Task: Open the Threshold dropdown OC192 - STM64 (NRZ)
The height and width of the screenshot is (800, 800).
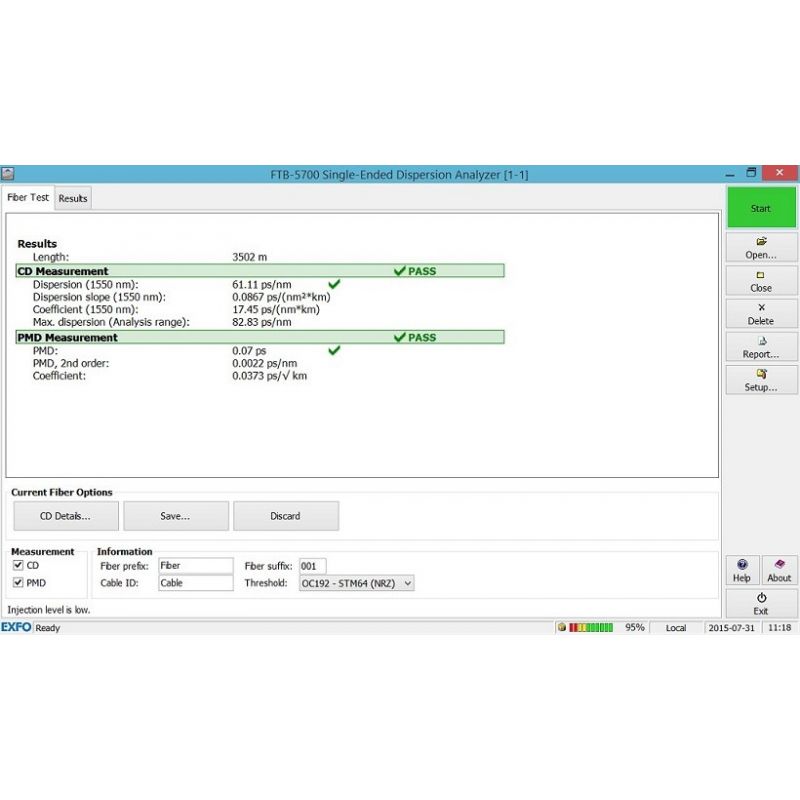Action: (356, 583)
